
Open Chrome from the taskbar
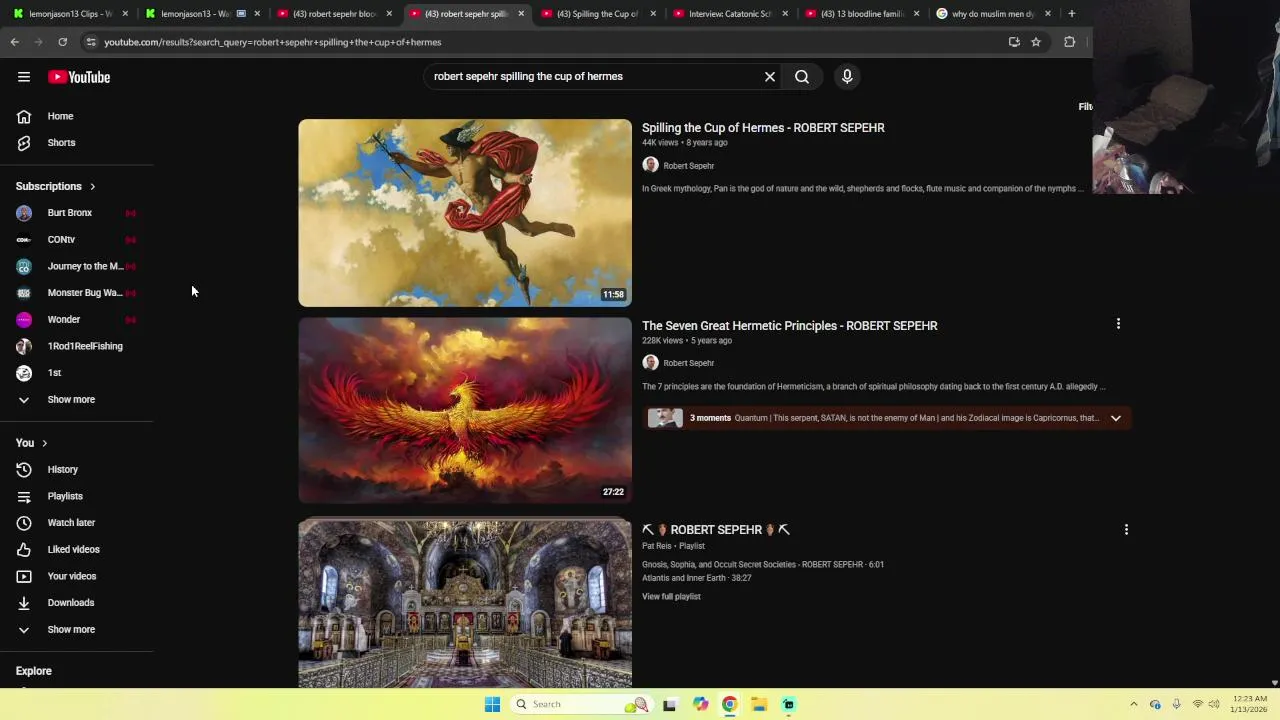click(x=730, y=704)
